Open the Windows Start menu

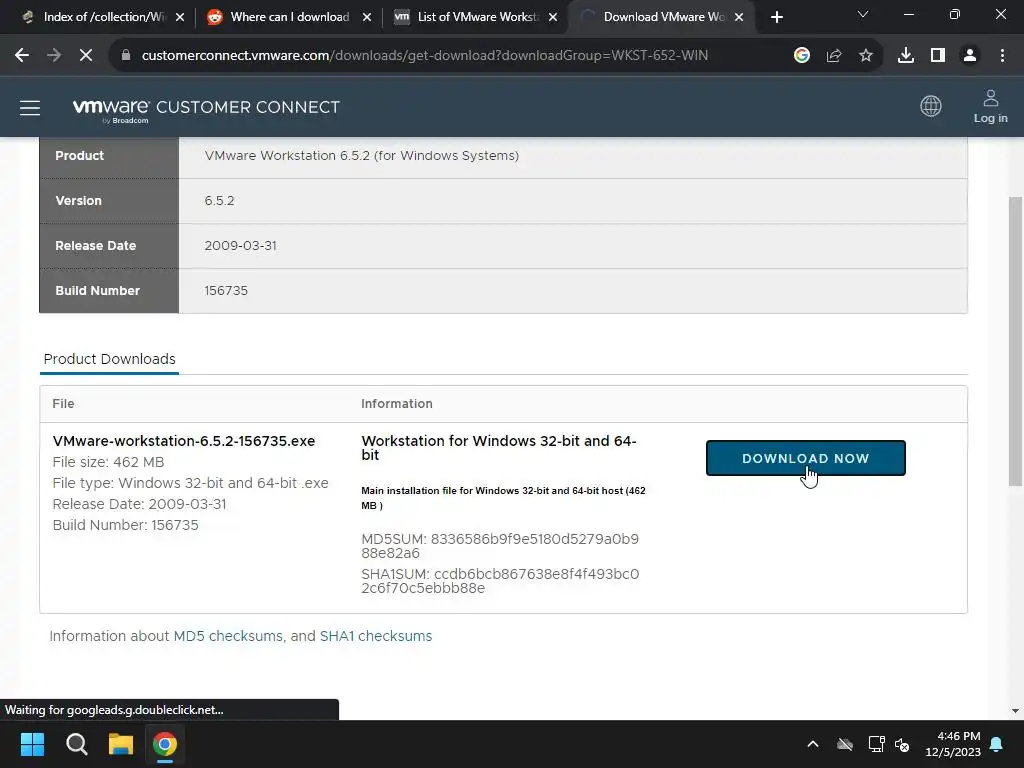pyautogui.click(x=32, y=744)
